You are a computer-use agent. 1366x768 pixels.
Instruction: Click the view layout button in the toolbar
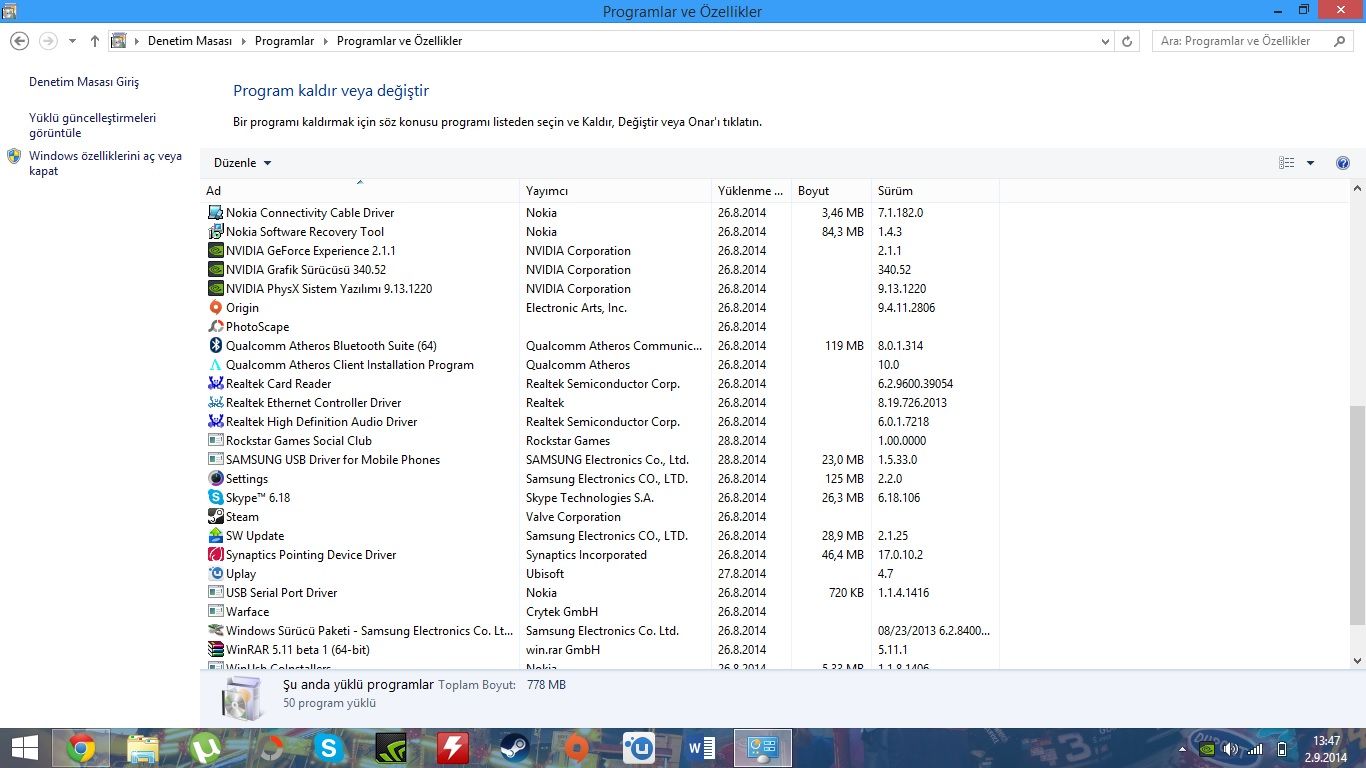(x=1287, y=163)
